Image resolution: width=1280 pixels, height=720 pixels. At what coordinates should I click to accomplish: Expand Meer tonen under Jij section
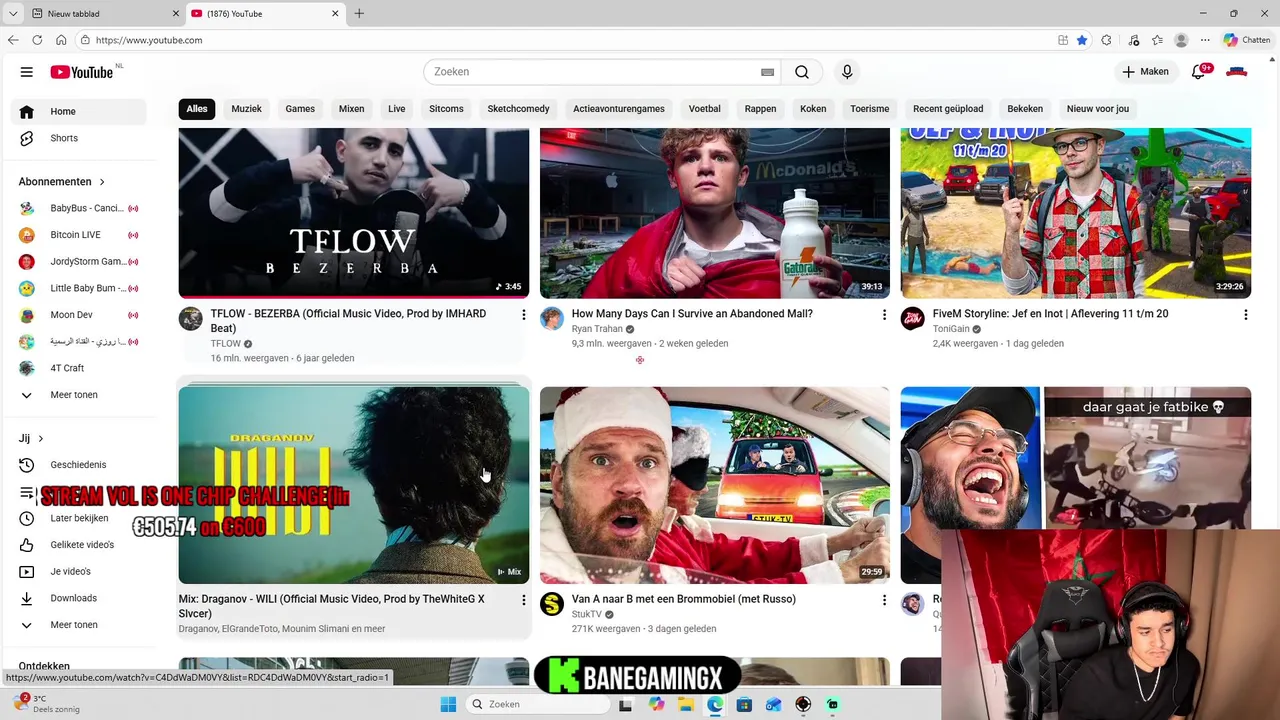79,625
